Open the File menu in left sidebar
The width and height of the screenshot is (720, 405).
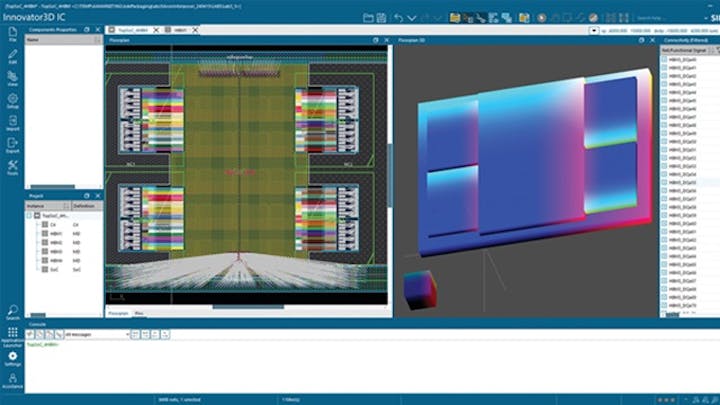(12, 35)
